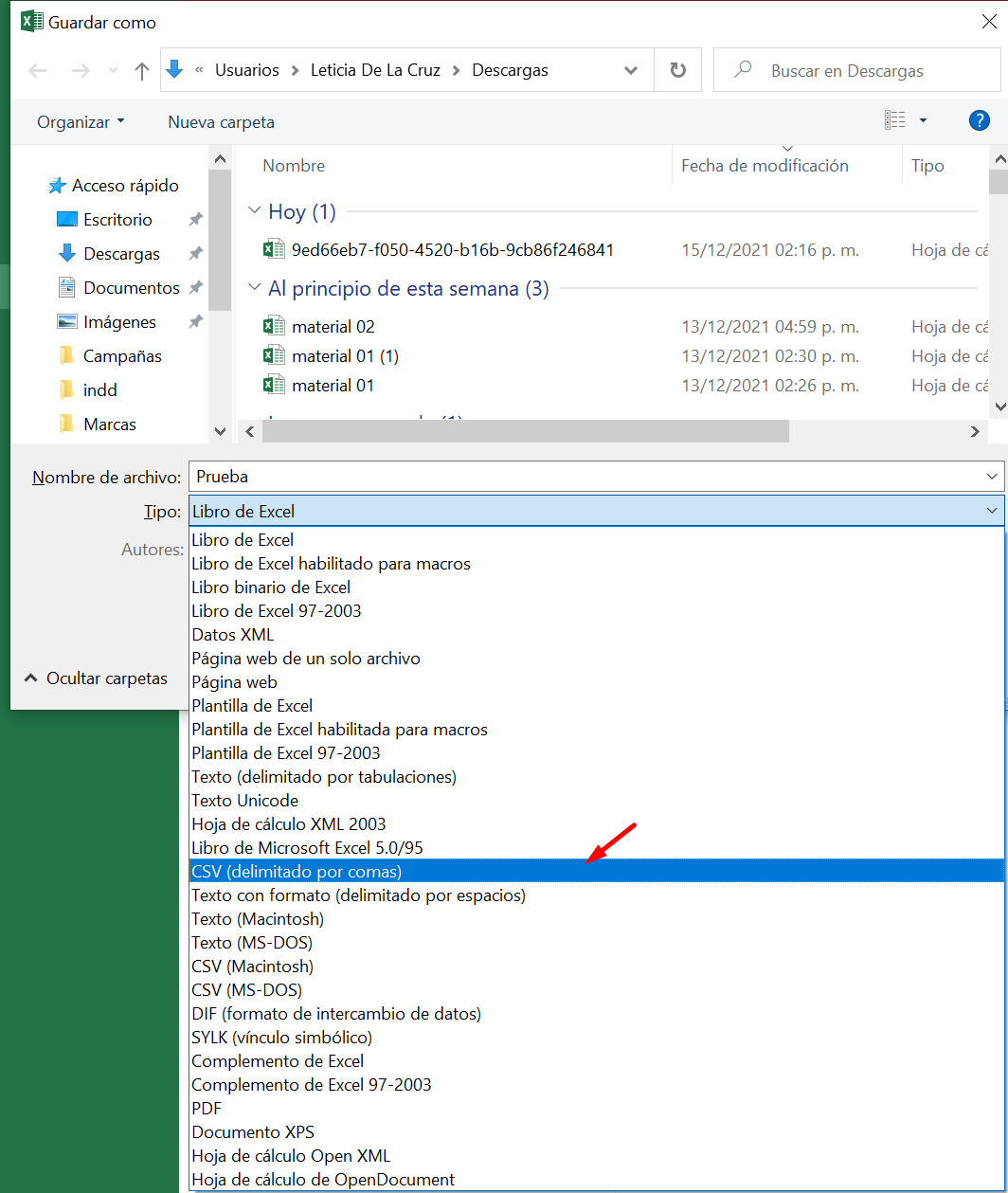Screen dimensions: 1008x1193
Task: Choose Página web de un solo archivo
Action: coord(597,659)
